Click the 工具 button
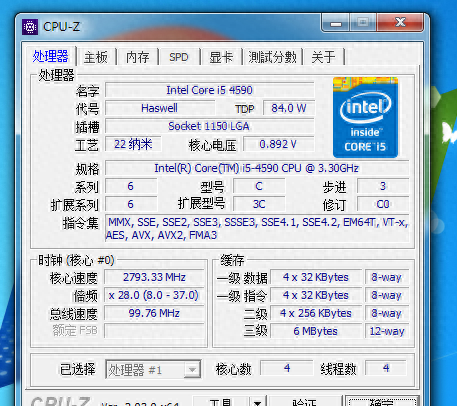The height and width of the screenshot is (406, 457). point(221,402)
